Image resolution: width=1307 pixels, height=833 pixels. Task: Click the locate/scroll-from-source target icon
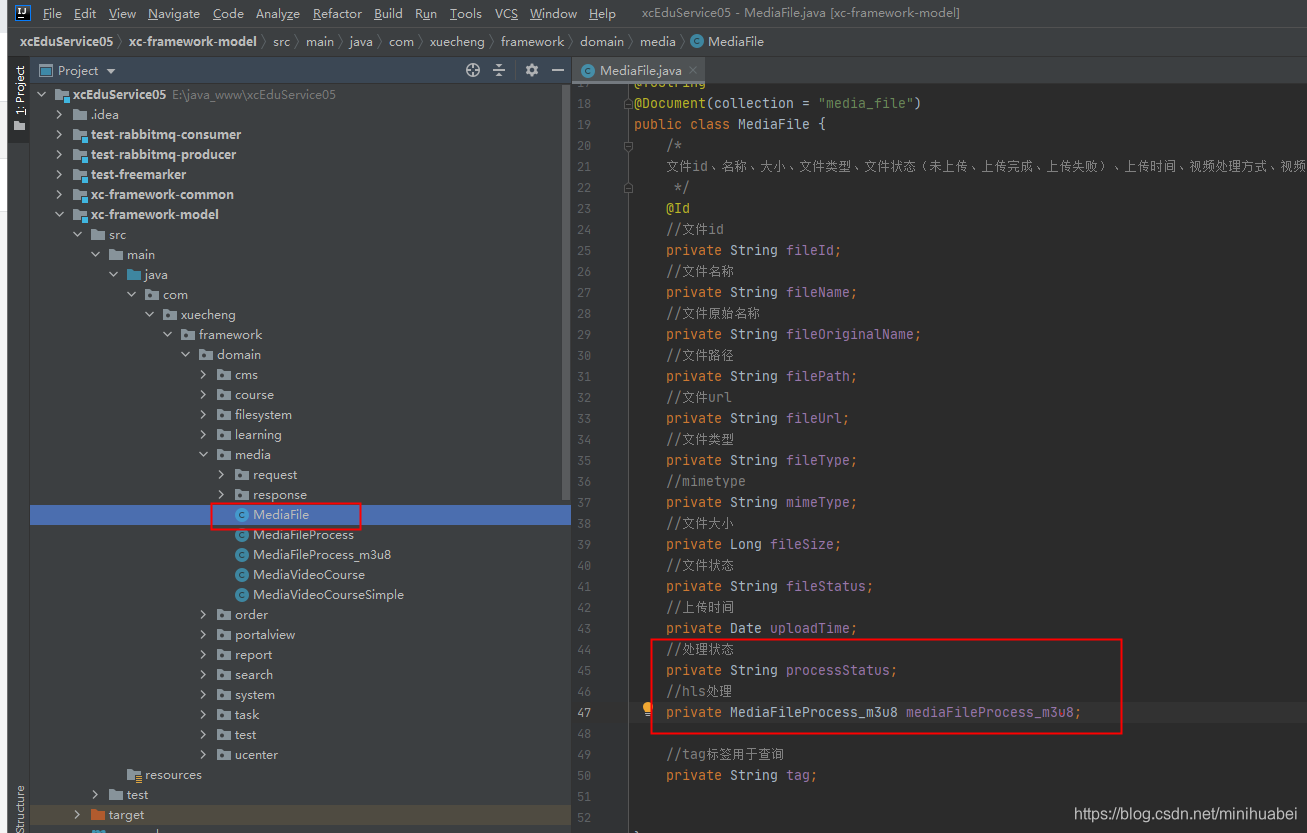pyautogui.click(x=473, y=70)
